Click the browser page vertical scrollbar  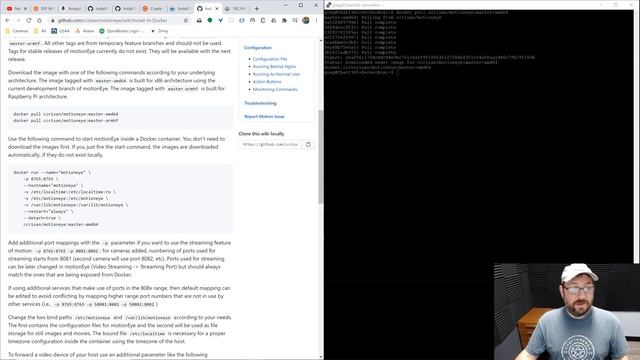pos(321,157)
